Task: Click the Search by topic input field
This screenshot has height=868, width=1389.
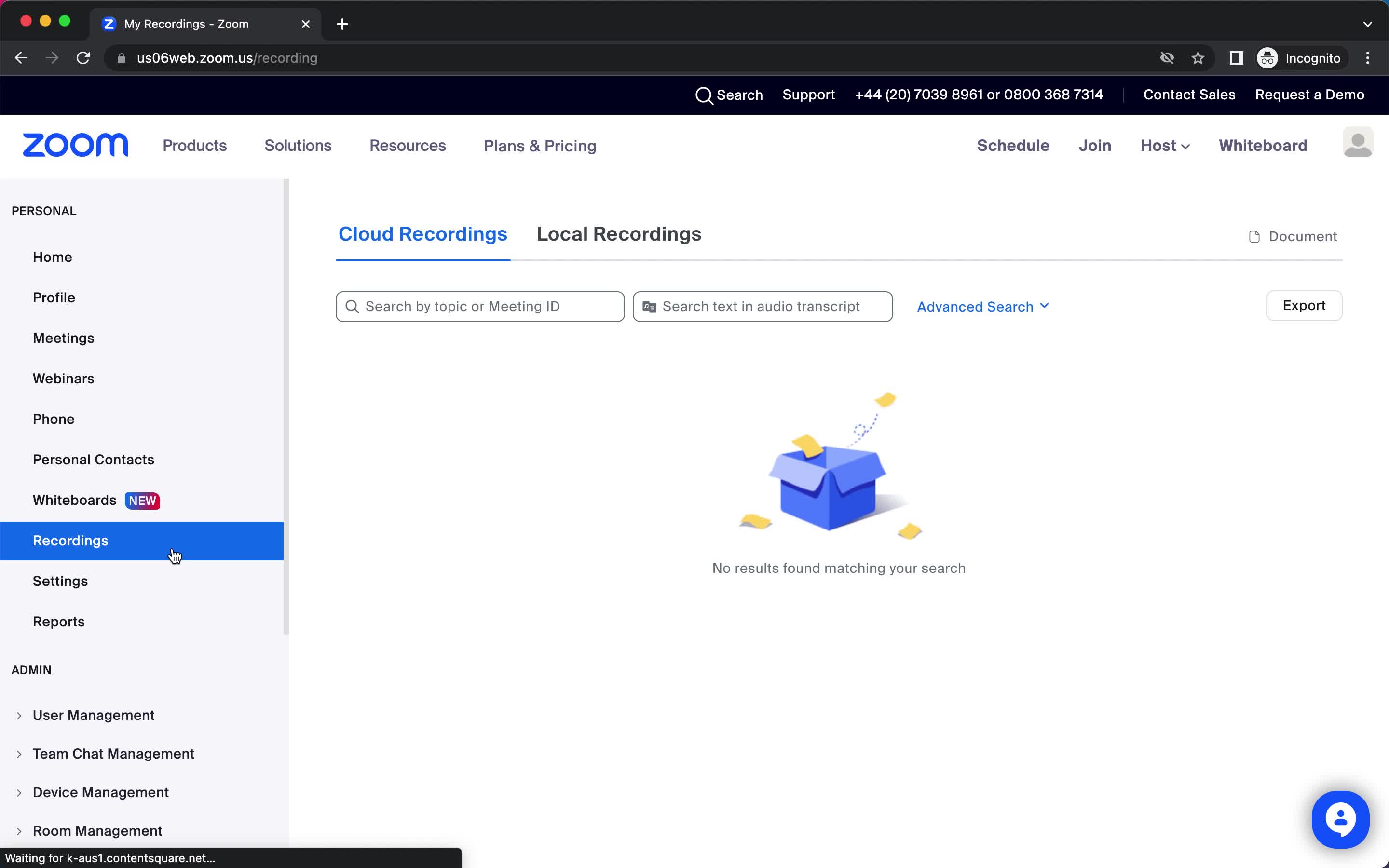Action: tap(480, 306)
